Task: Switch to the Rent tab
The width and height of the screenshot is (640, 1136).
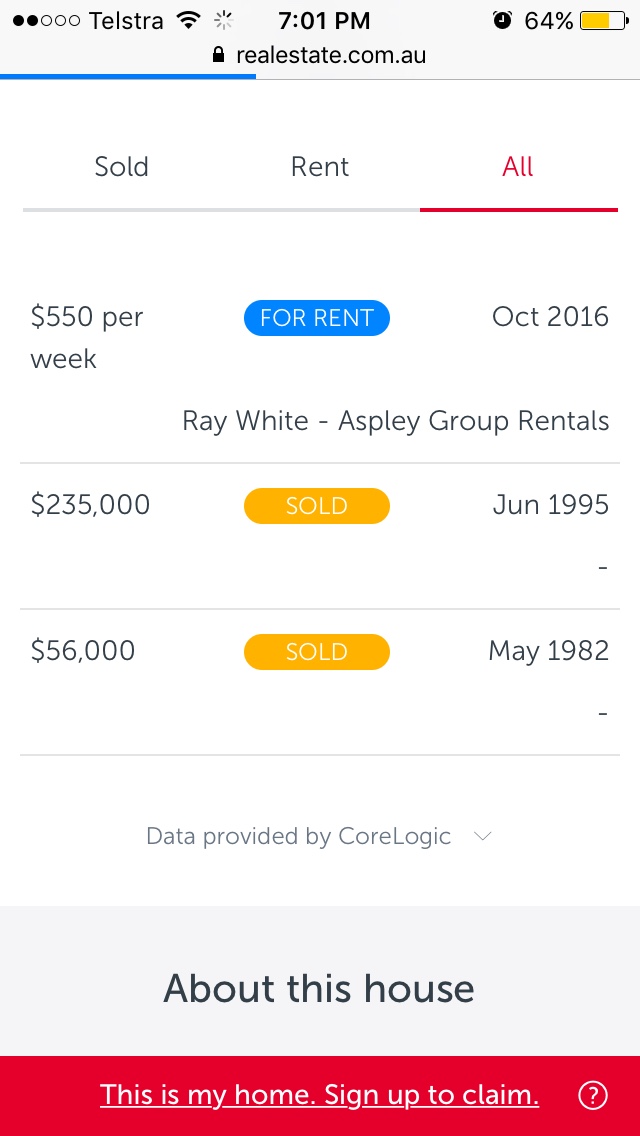Action: pyautogui.click(x=320, y=166)
